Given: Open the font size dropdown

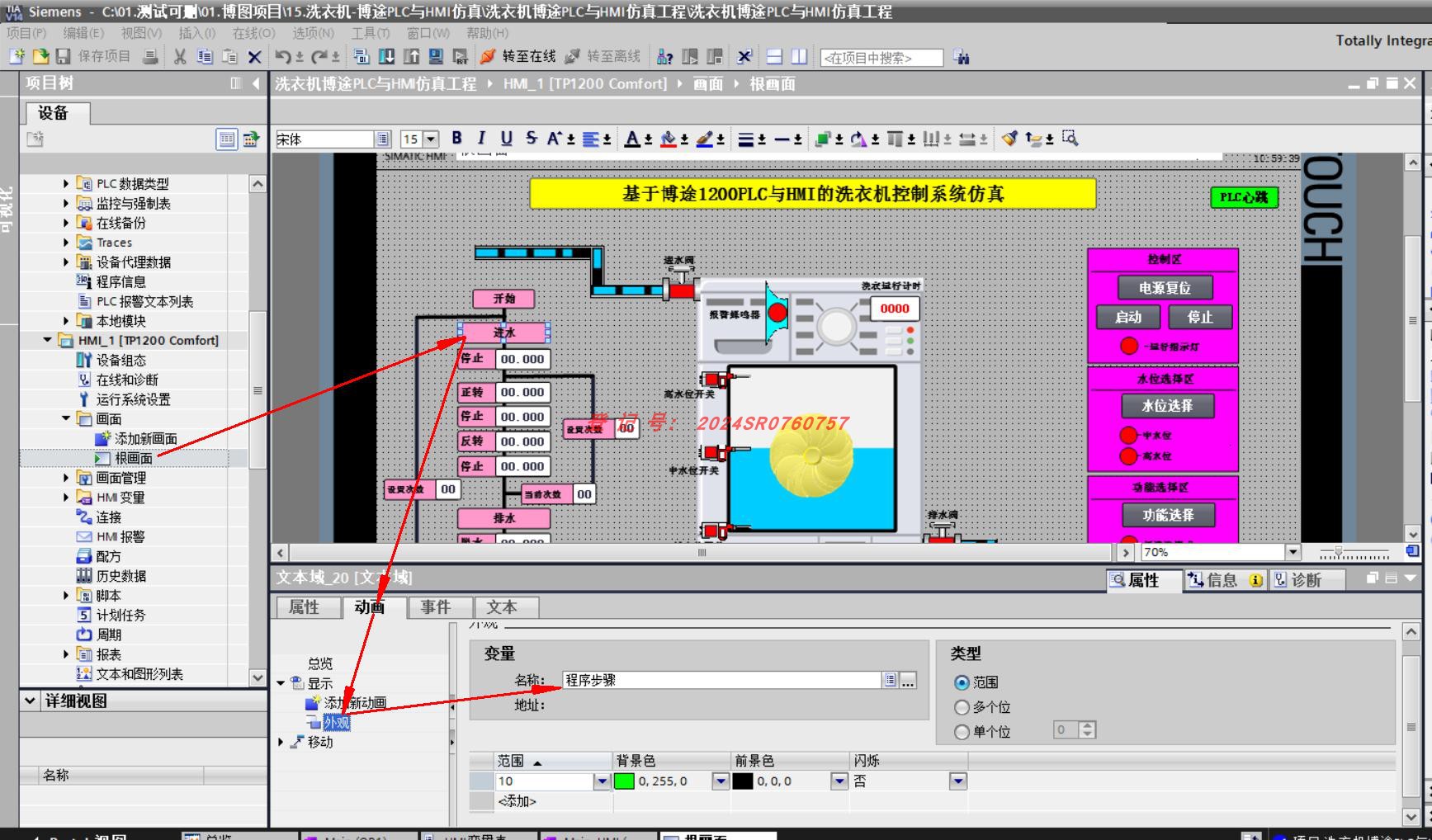Looking at the screenshot, I should (x=431, y=139).
